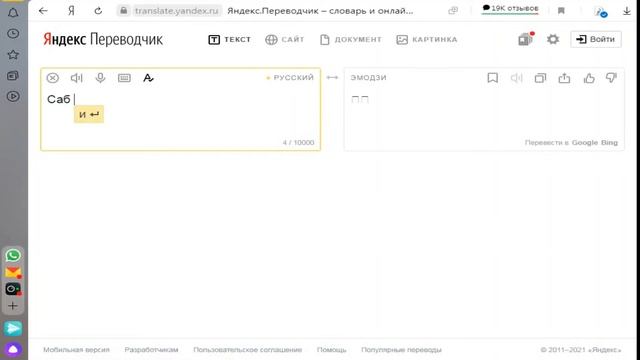
Task: Open history clock icon in sidebar
Action: (x=13, y=33)
